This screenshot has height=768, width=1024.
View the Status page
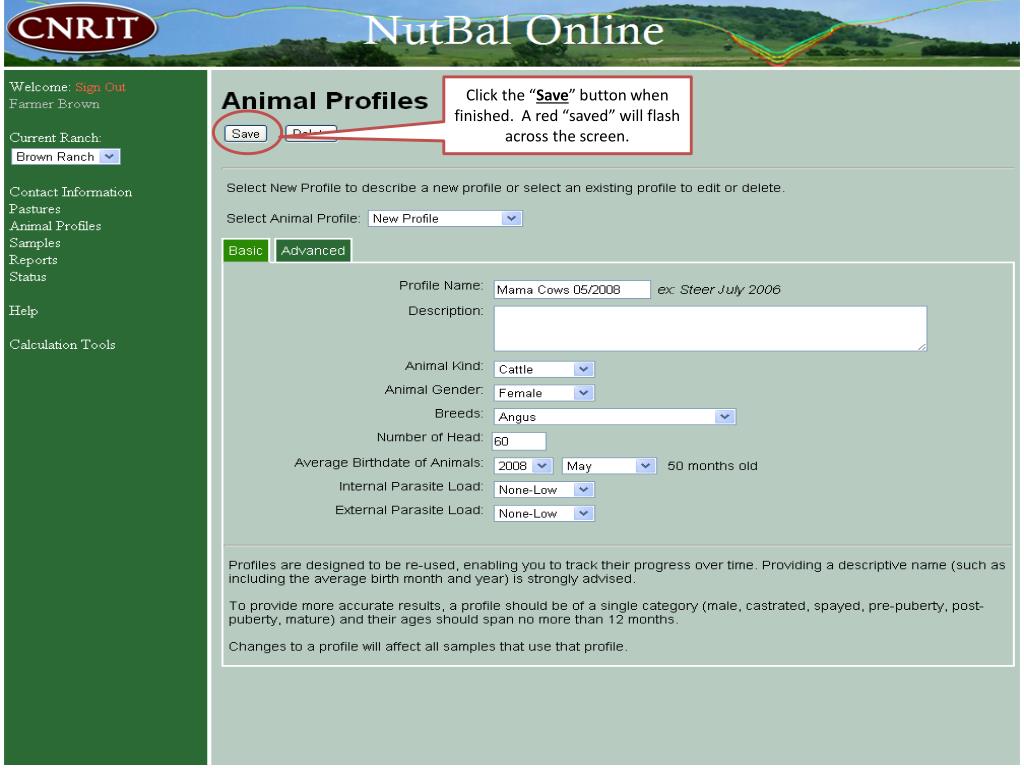click(x=27, y=277)
